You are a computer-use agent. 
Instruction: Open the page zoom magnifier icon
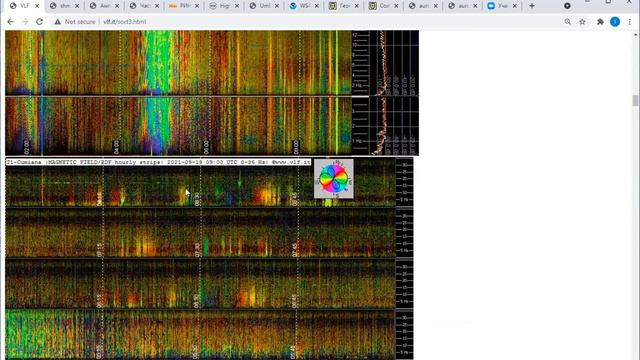tap(568, 22)
